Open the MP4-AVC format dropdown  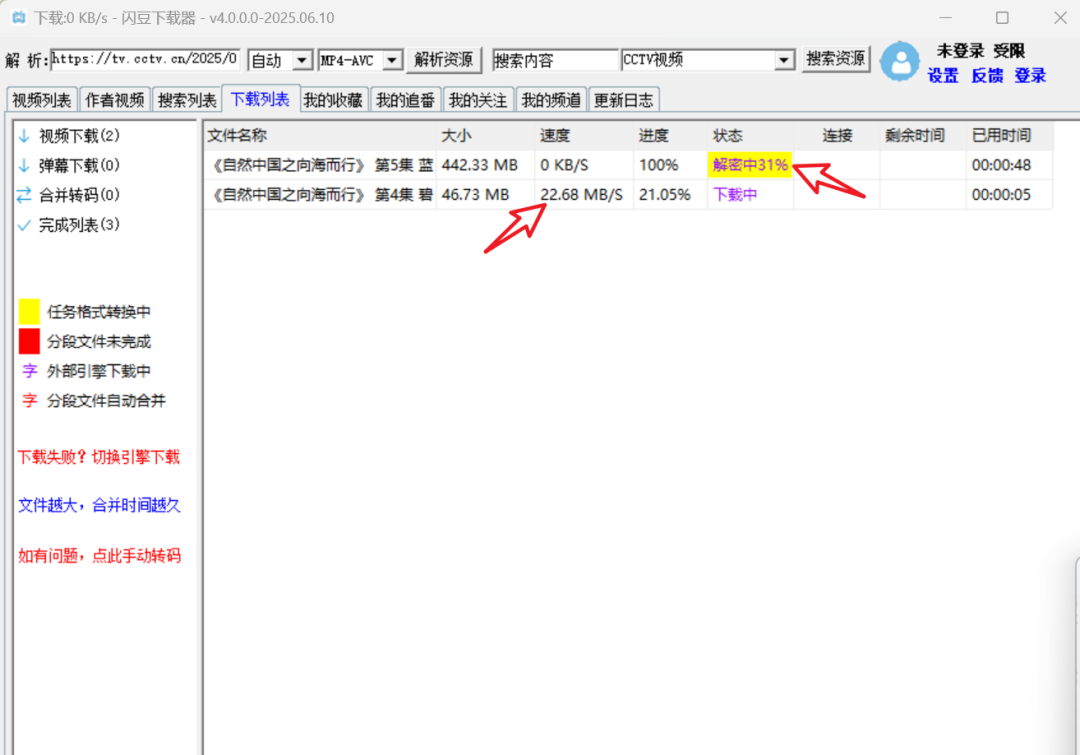[x=392, y=61]
